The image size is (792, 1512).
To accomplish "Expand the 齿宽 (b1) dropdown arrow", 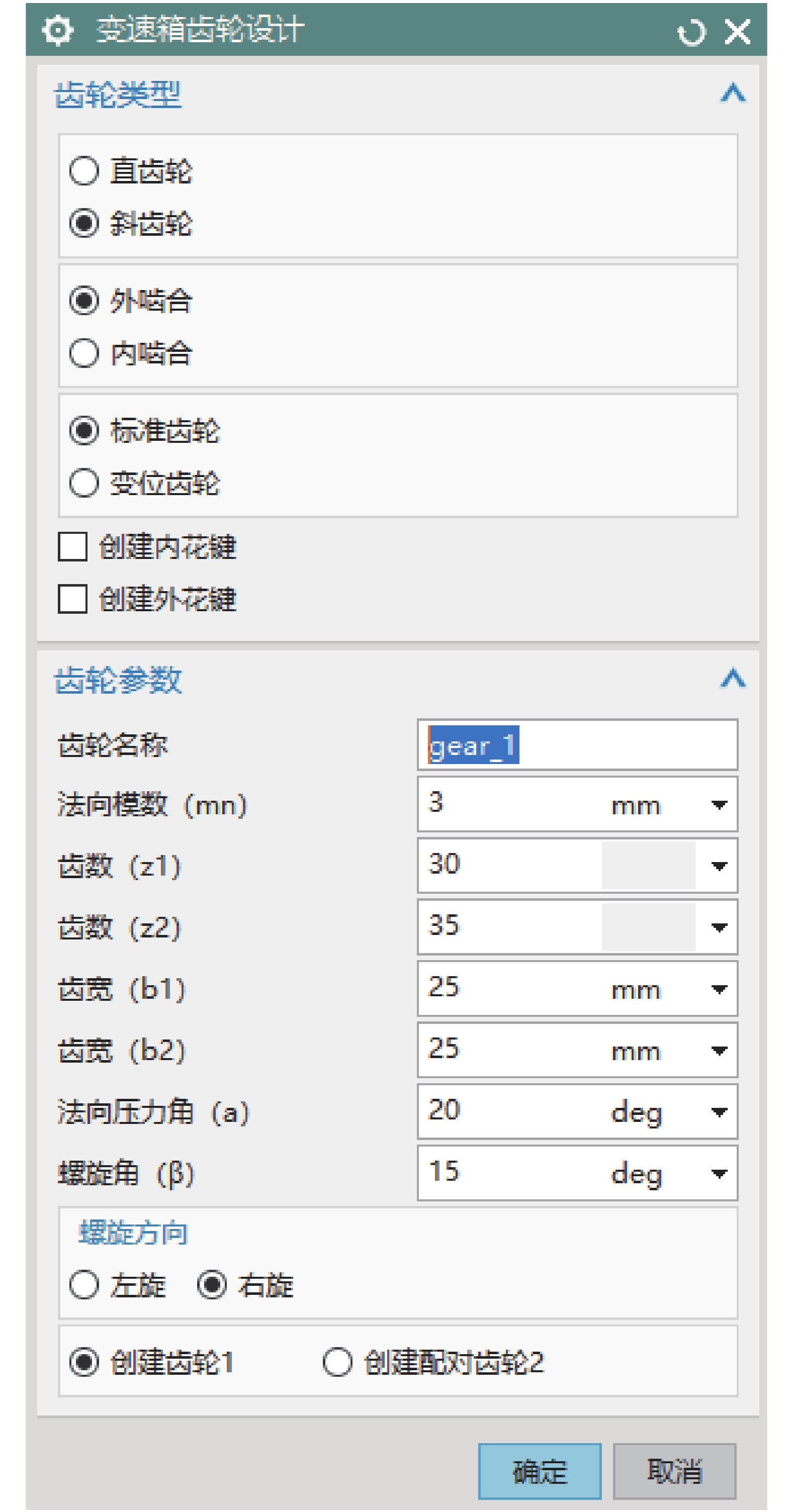I will tap(719, 989).
